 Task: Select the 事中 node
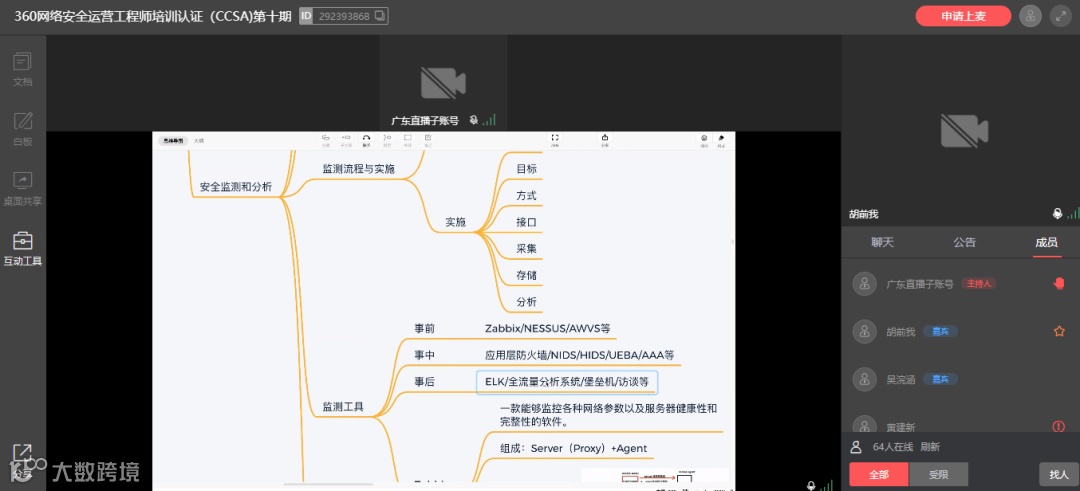(424, 355)
